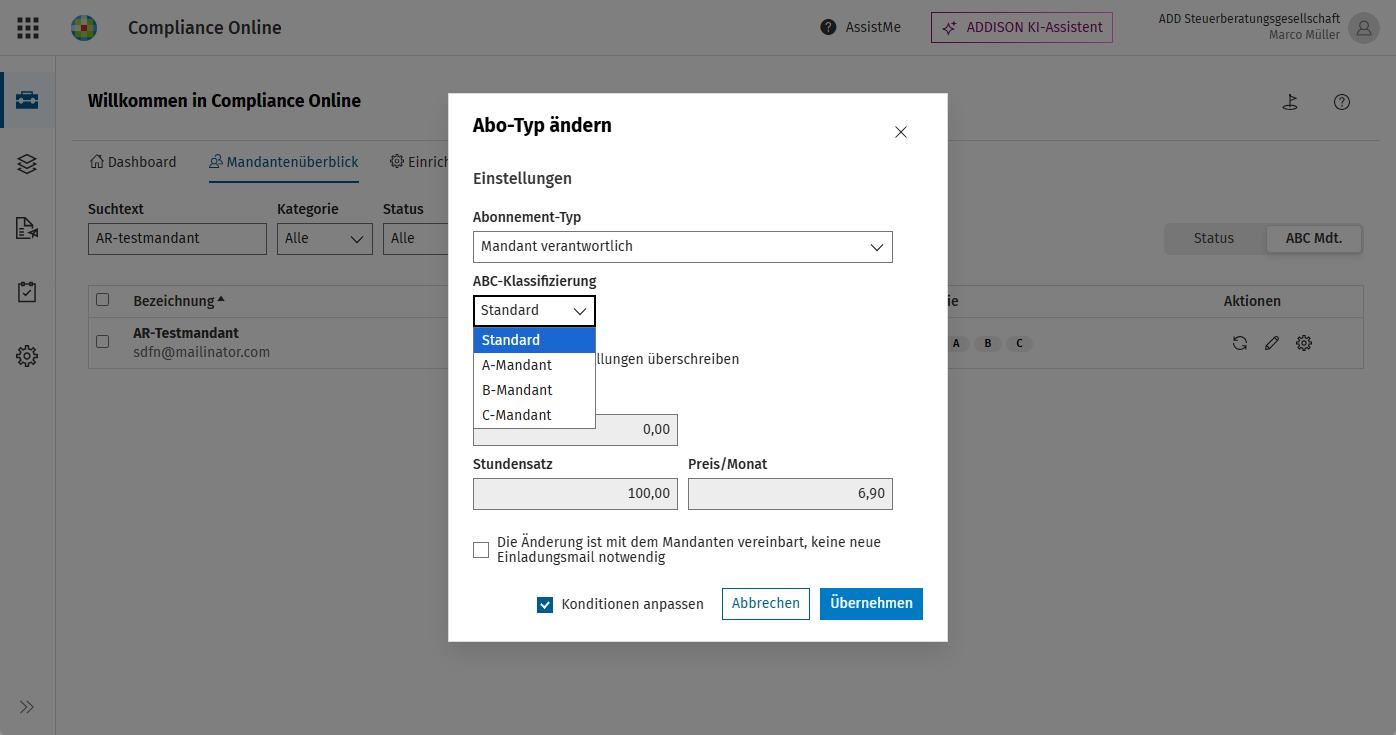This screenshot has width=1396, height=735.
Task: Open the Kategorie filter dropdown
Action: coord(325,238)
